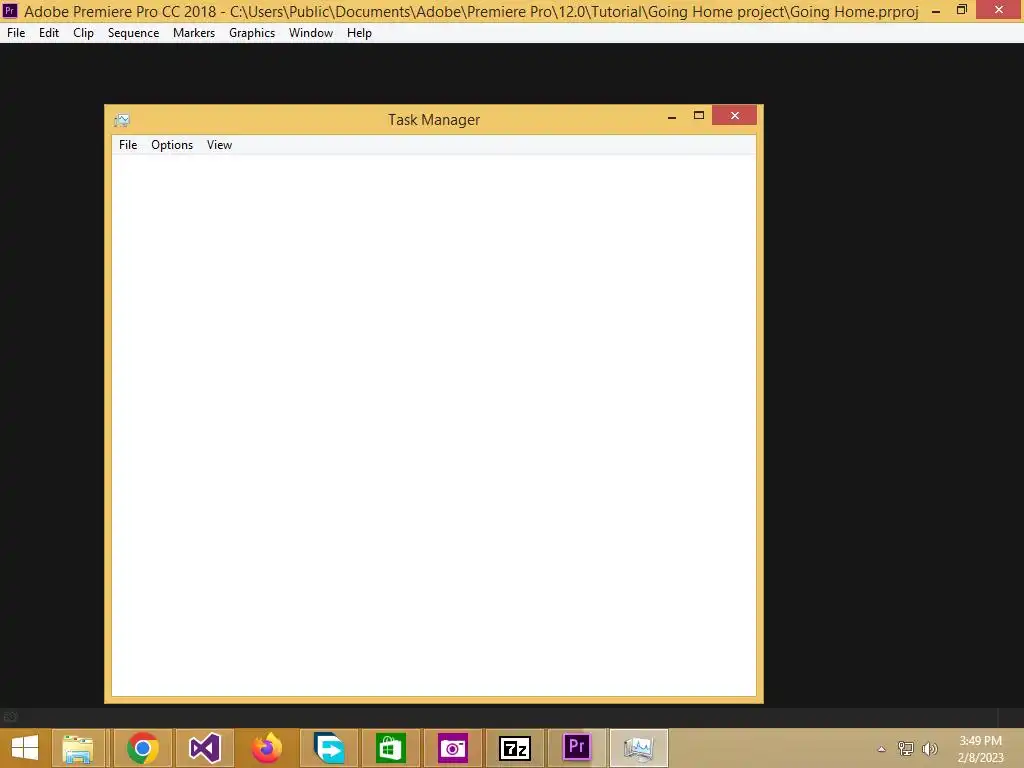Open the Premiere Pro Edit menu
The image size is (1024, 768).
[49, 33]
